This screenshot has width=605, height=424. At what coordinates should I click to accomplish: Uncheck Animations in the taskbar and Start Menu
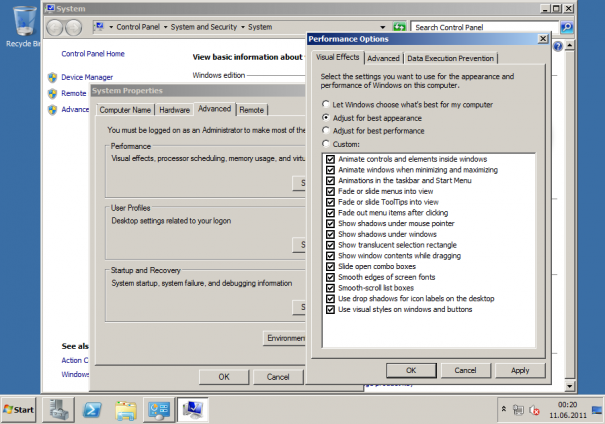pyautogui.click(x=330, y=181)
